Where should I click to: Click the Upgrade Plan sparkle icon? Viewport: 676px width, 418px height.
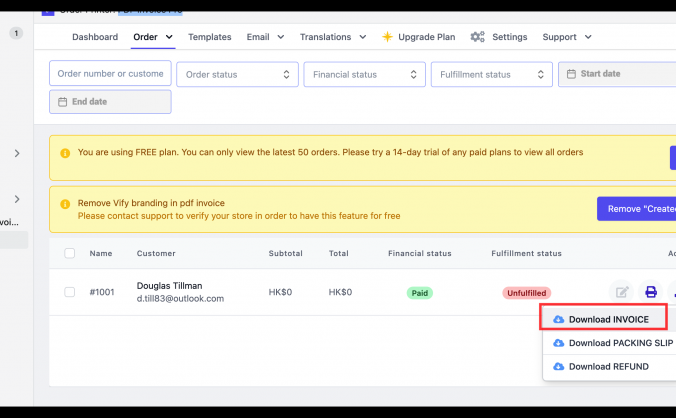[x=387, y=37]
